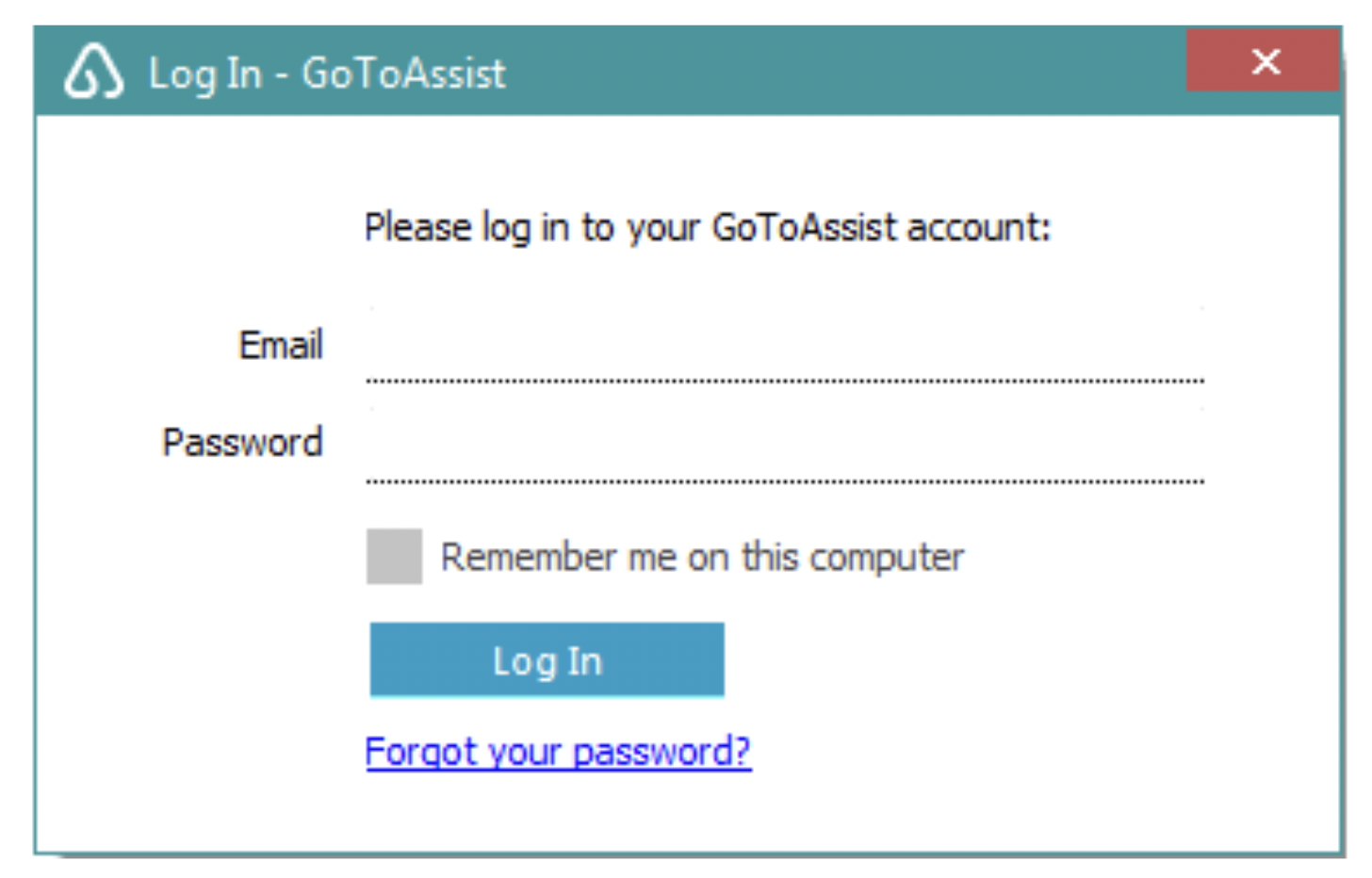Click the dotted line under the Password field

pos(785,481)
